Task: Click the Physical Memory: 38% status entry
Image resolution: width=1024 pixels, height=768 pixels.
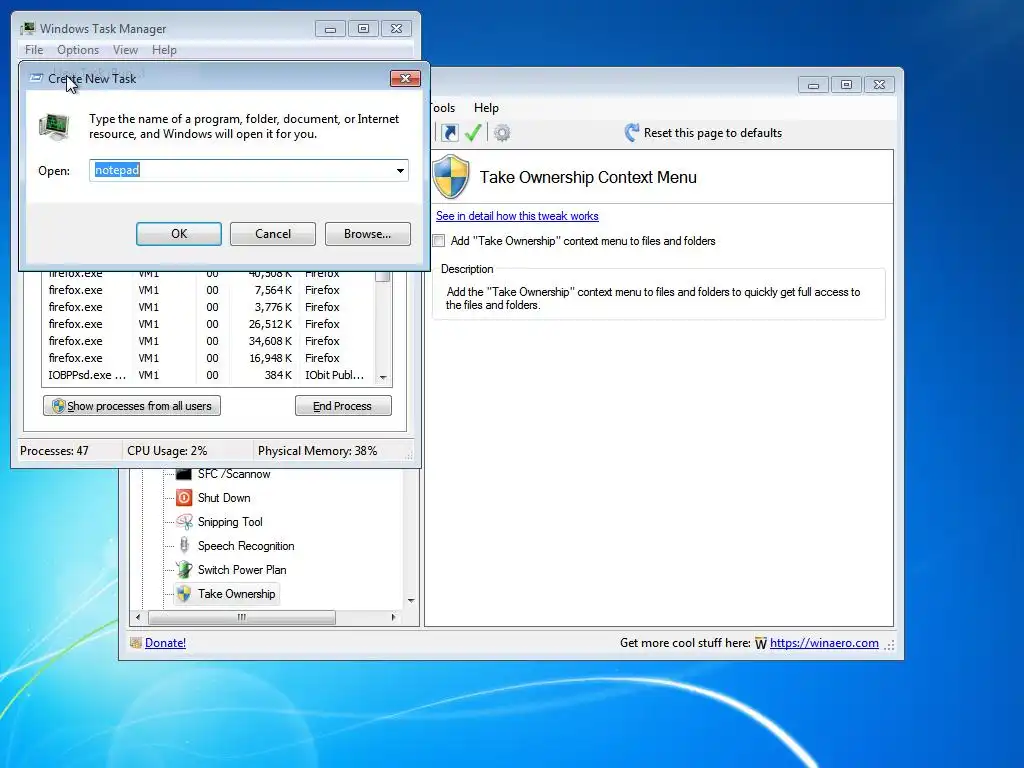Action: 317,451
